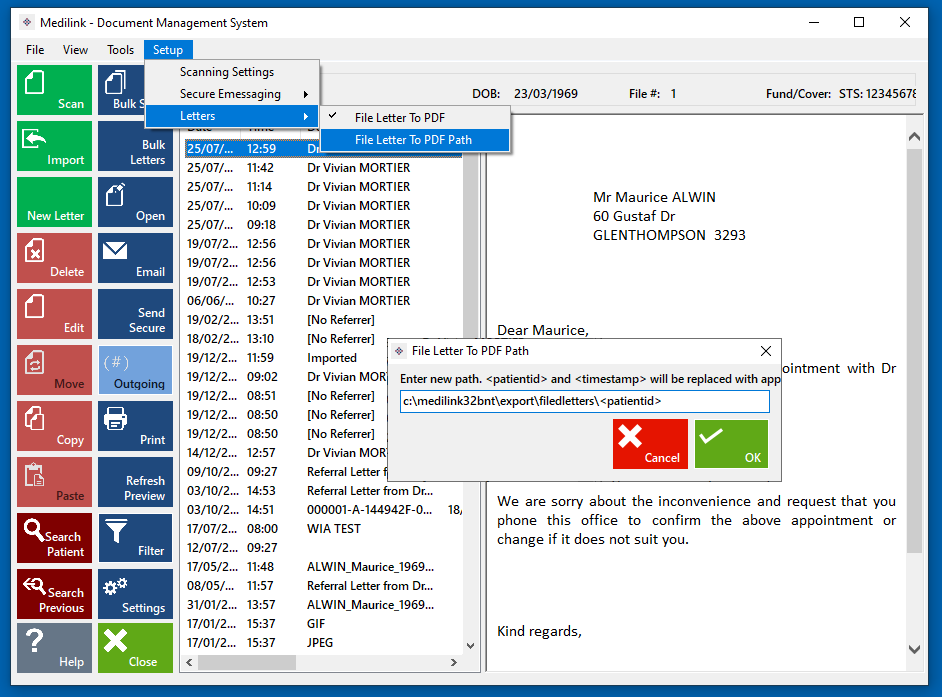Minimize the Medilink window
This screenshot has width=942, height=697.
(x=814, y=23)
